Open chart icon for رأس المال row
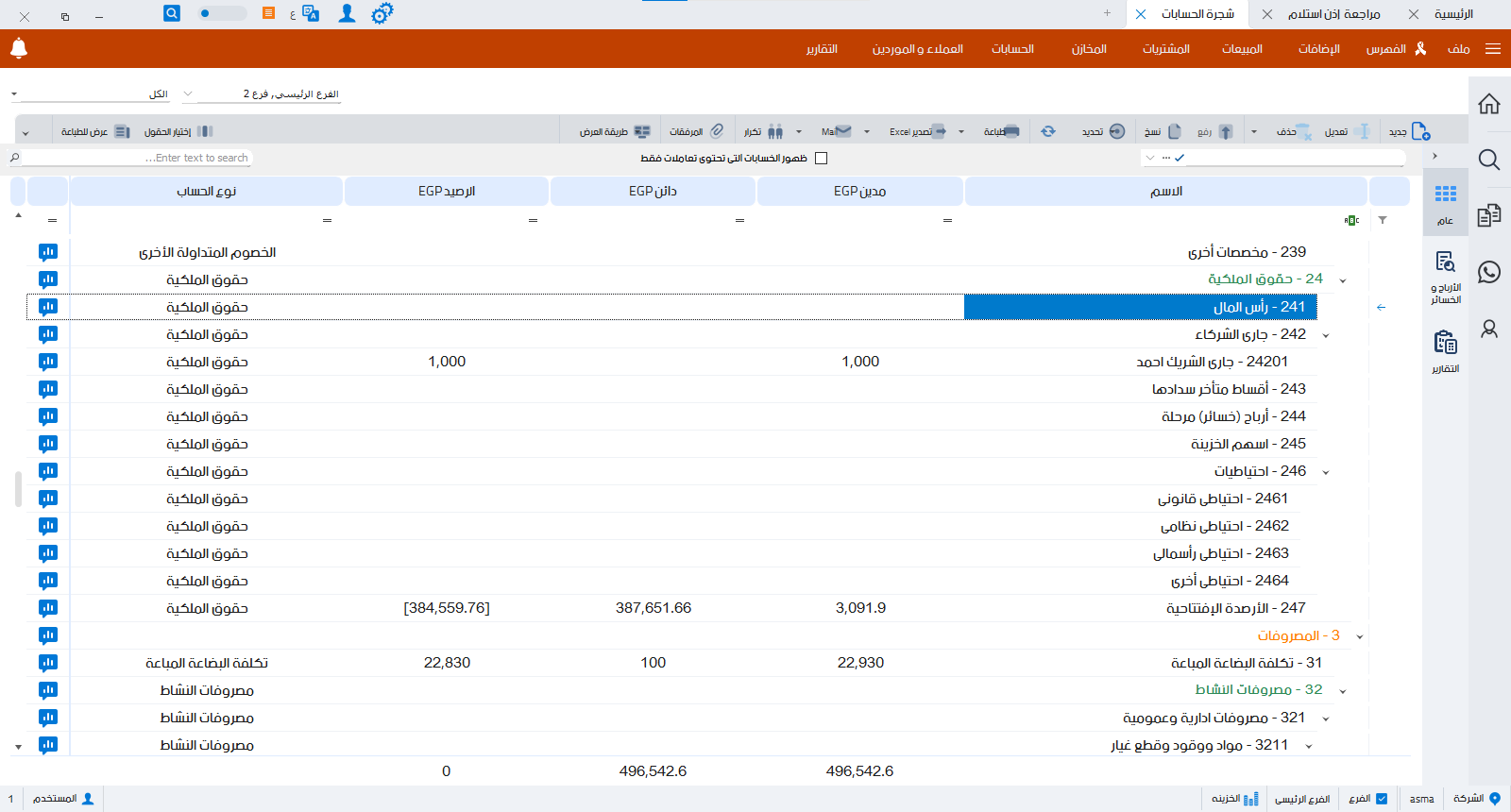Image resolution: width=1511 pixels, height=812 pixels. [48, 307]
